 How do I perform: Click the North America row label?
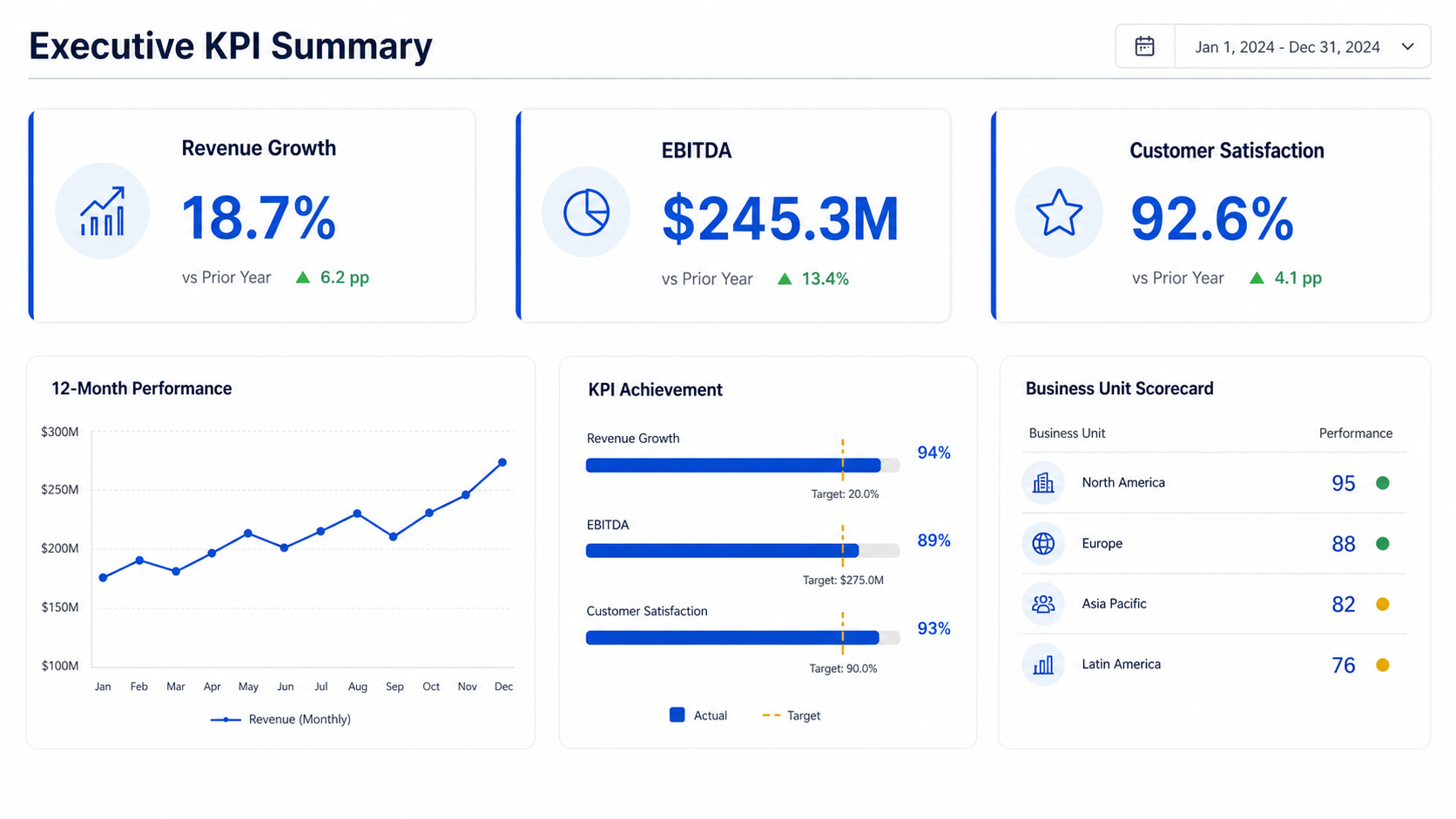tap(1122, 482)
